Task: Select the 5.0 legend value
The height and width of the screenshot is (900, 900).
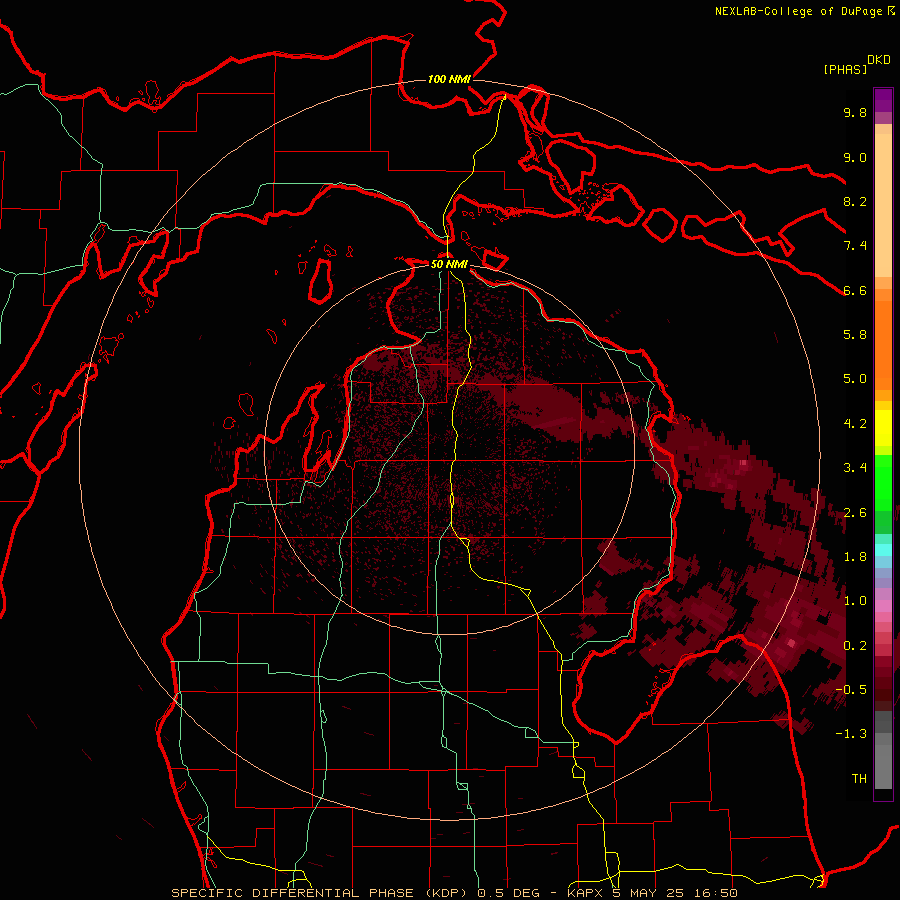Action: [855, 379]
